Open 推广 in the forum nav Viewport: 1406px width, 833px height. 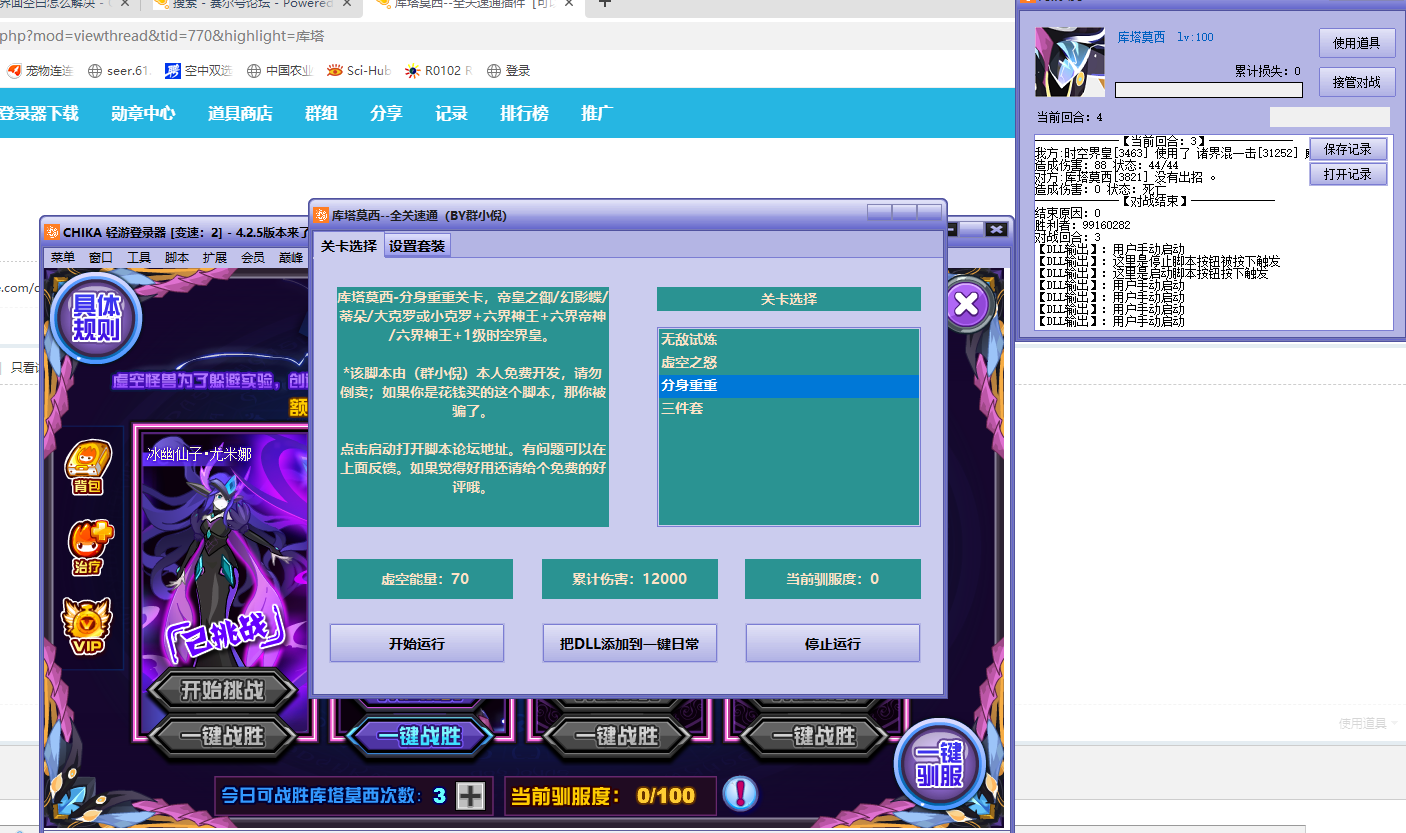[x=597, y=113]
